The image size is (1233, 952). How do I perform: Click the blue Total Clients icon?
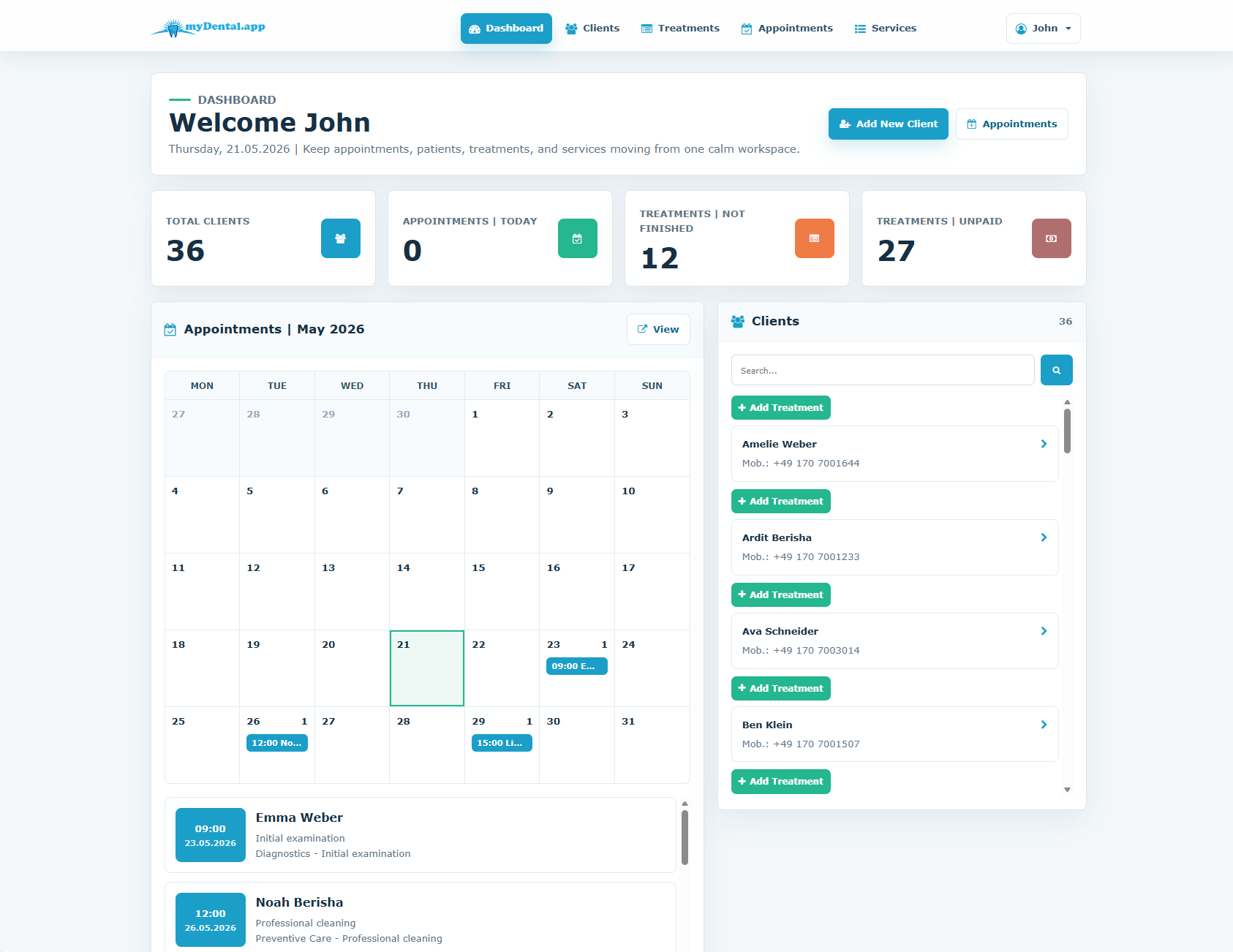(341, 238)
